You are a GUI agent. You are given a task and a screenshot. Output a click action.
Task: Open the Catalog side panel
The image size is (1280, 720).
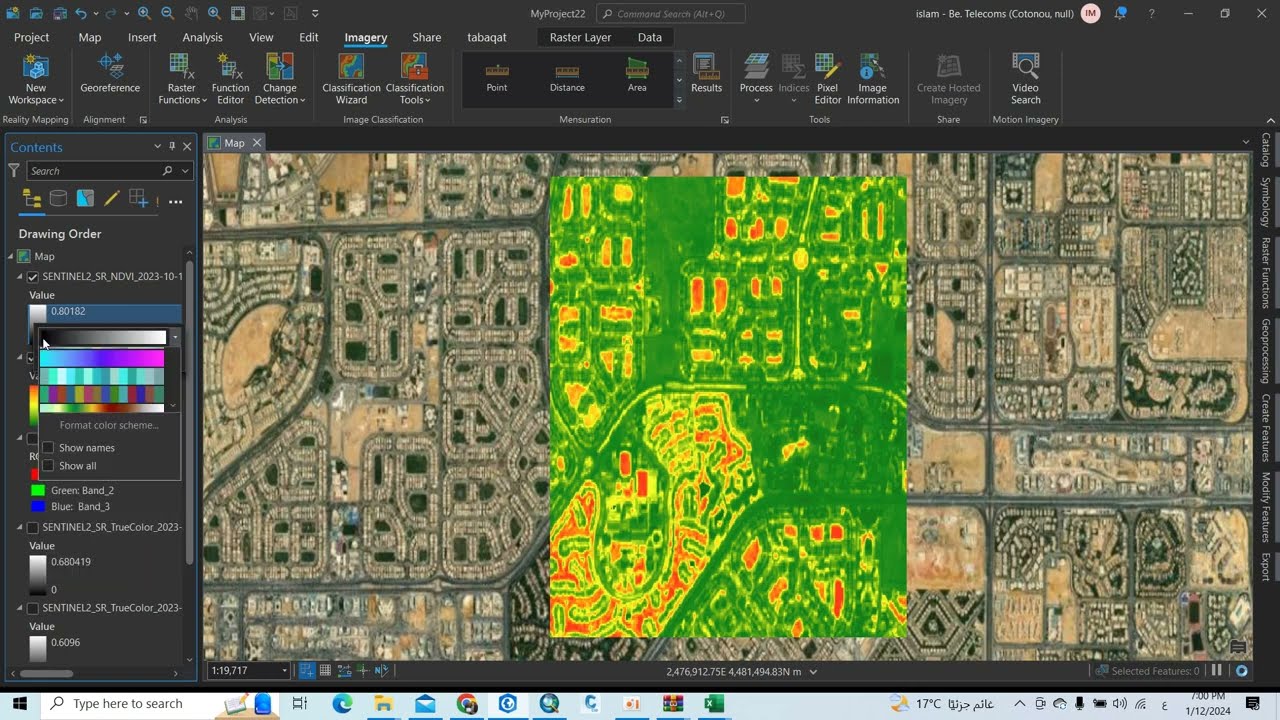point(1266,150)
